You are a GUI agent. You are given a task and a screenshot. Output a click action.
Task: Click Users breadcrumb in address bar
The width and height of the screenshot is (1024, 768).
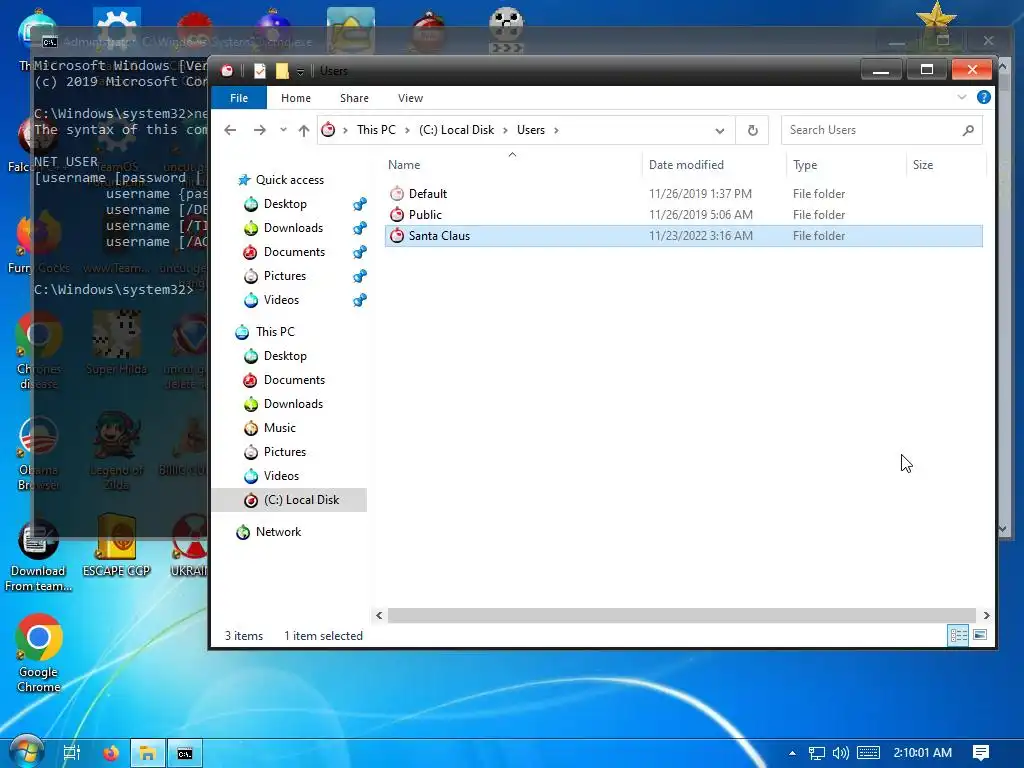click(x=531, y=130)
